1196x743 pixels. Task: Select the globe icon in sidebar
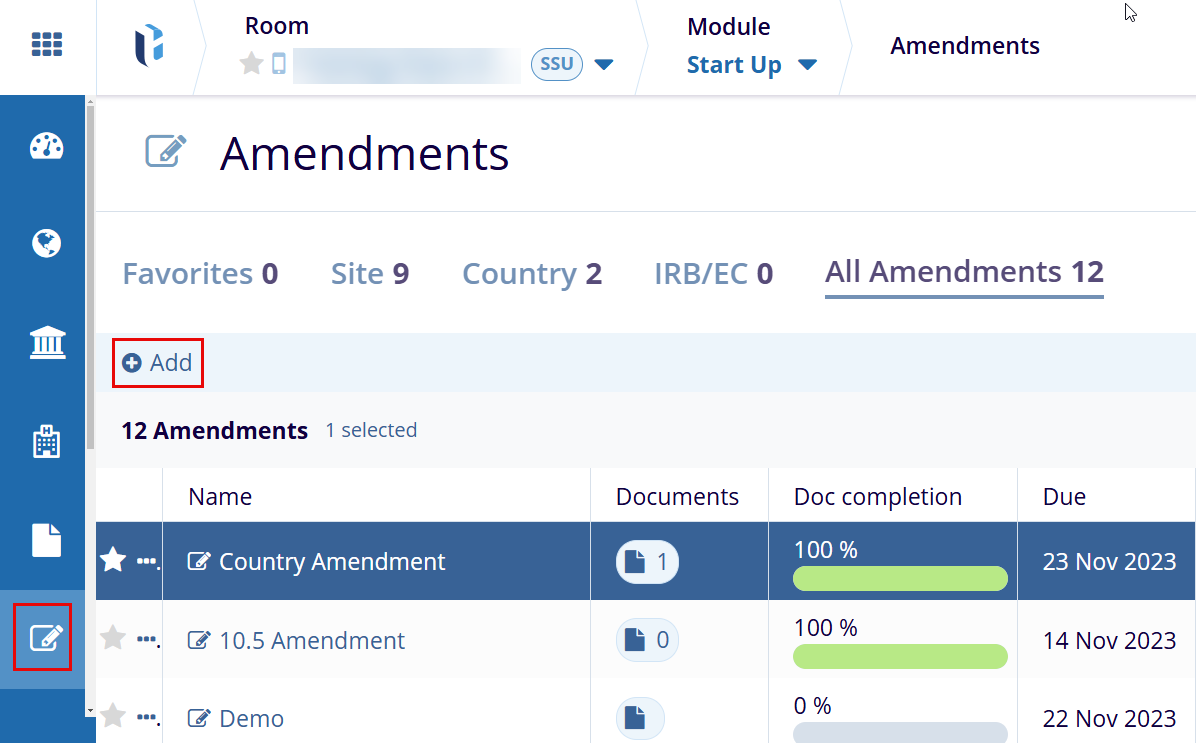tap(47, 244)
